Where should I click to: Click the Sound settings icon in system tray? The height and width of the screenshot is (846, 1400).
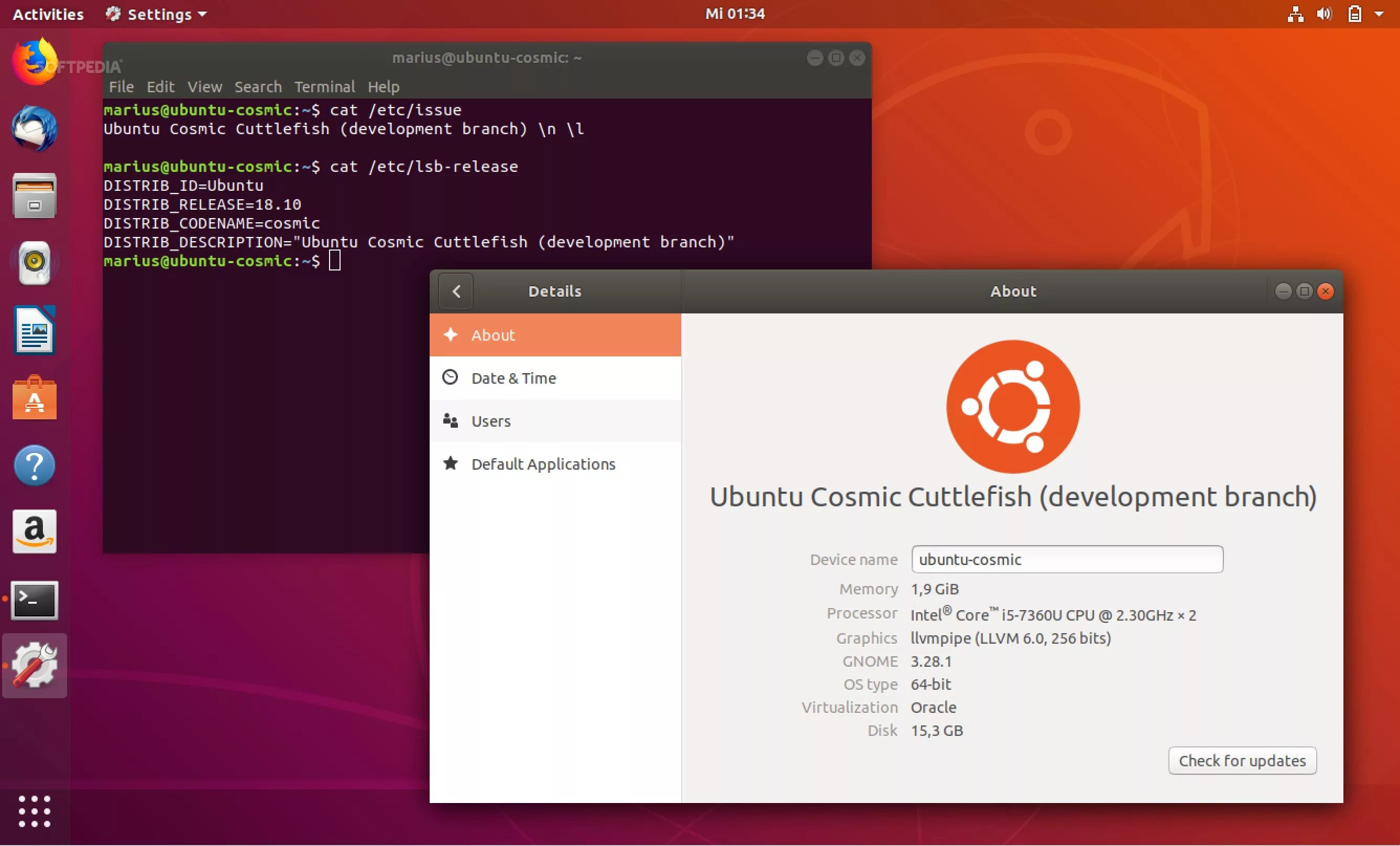pyautogui.click(x=1325, y=13)
